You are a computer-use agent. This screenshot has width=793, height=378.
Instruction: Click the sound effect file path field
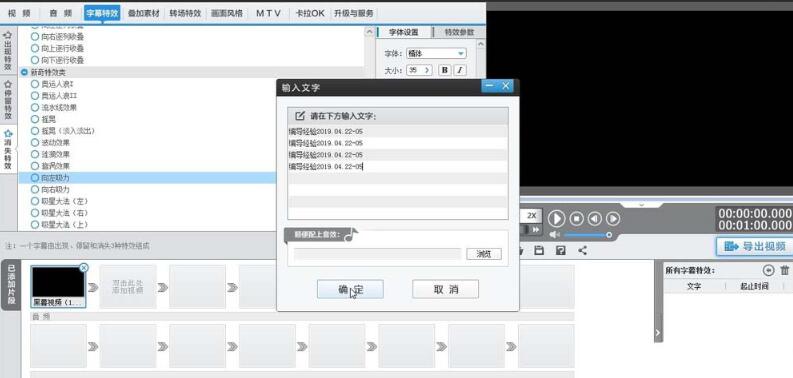click(378, 254)
